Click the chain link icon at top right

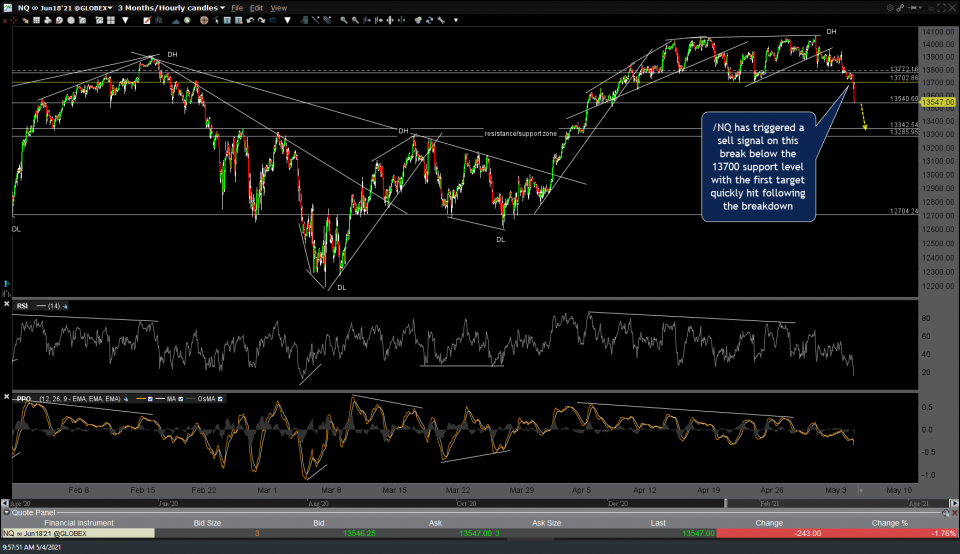click(x=900, y=8)
